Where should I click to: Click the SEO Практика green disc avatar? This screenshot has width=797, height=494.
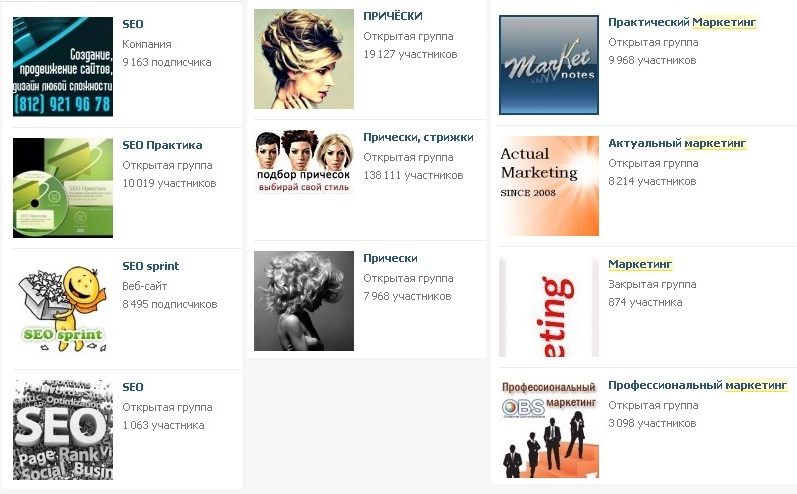click(62, 188)
